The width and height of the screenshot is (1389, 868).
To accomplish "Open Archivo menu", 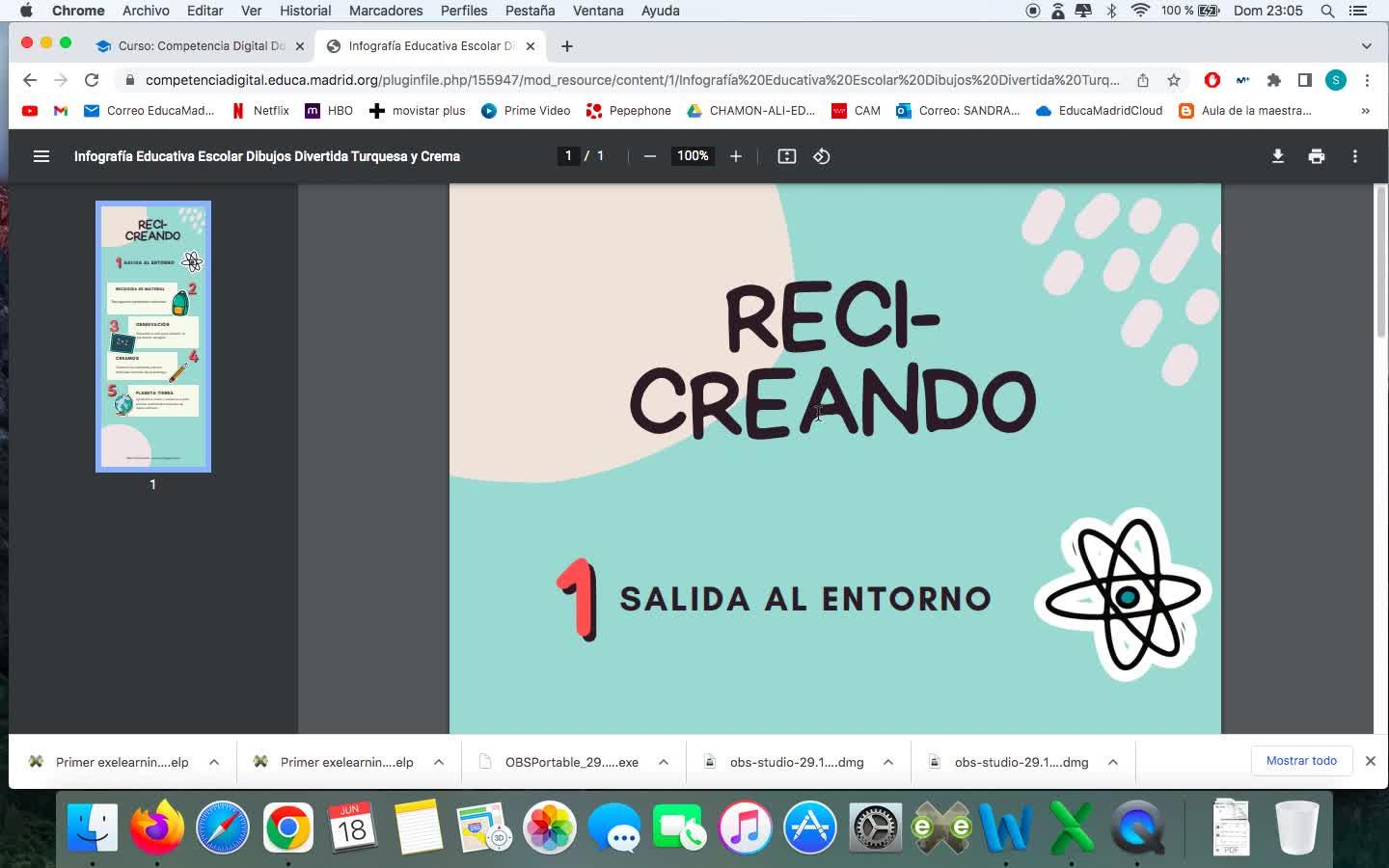I will pos(146,11).
